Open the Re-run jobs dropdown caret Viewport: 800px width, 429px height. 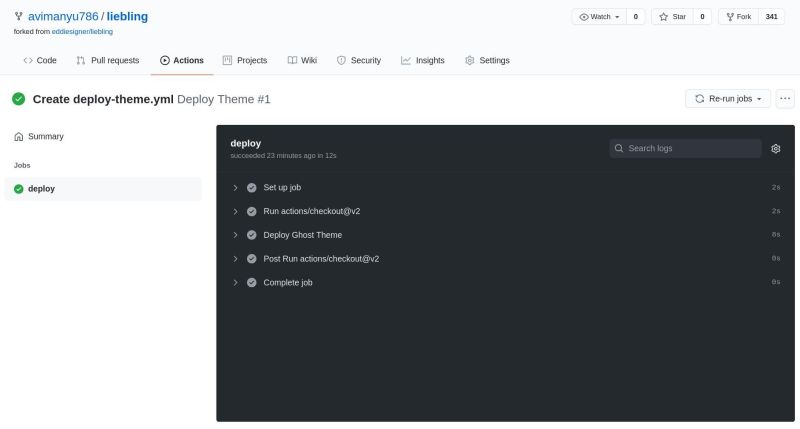[x=759, y=99]
